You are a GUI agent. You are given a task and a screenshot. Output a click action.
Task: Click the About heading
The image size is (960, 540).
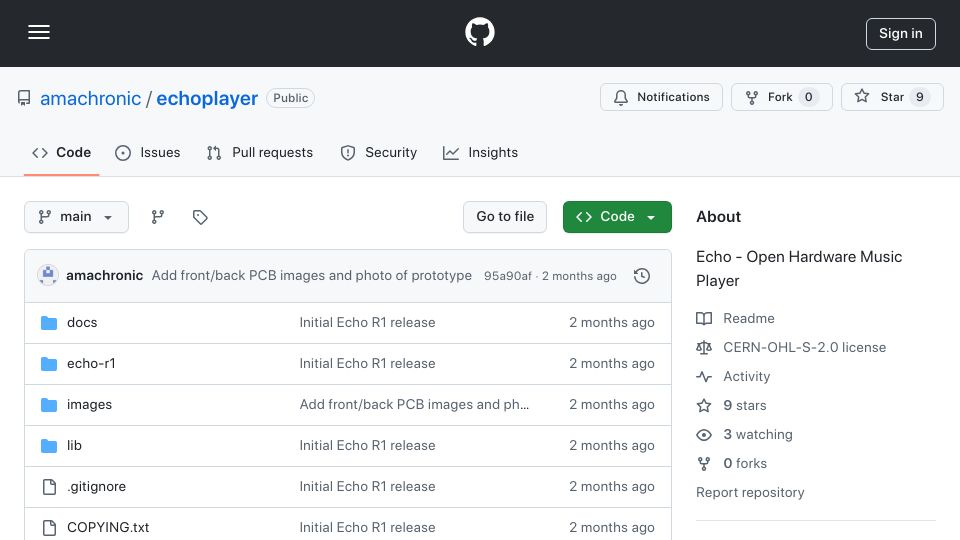[x=718, y=217]
